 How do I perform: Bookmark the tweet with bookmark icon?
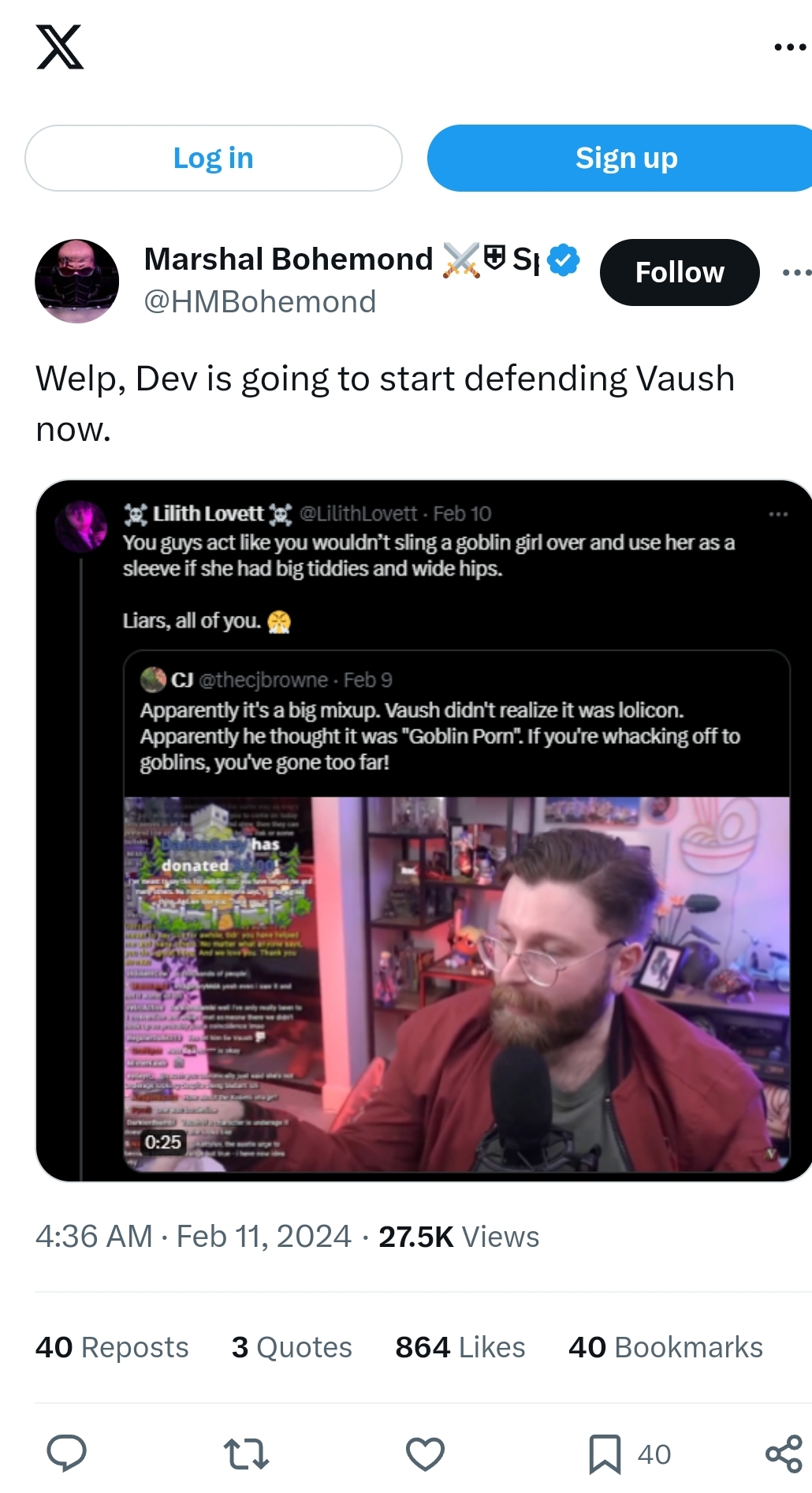pos(605,1454)
